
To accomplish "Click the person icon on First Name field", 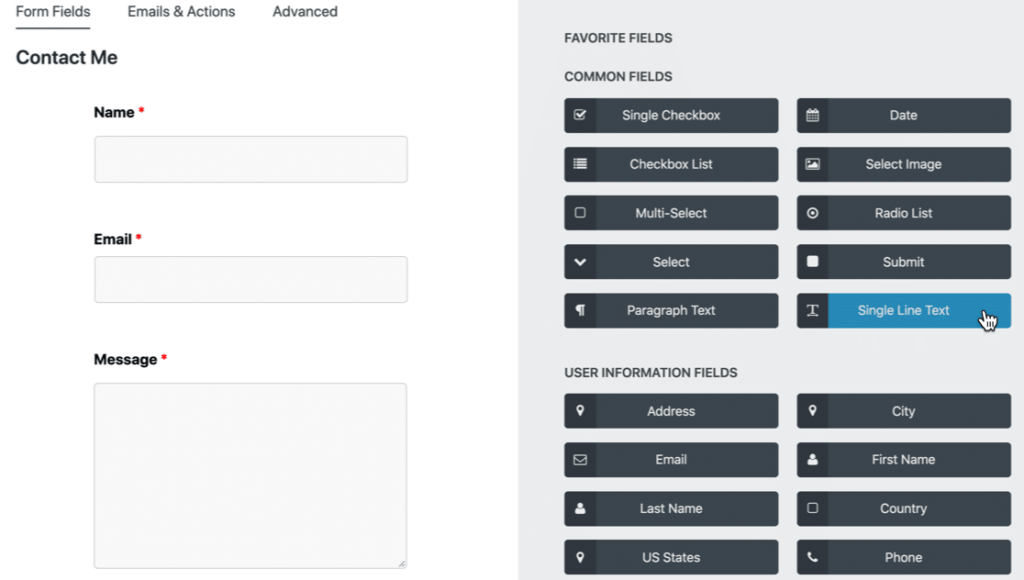I will (812, 459).
